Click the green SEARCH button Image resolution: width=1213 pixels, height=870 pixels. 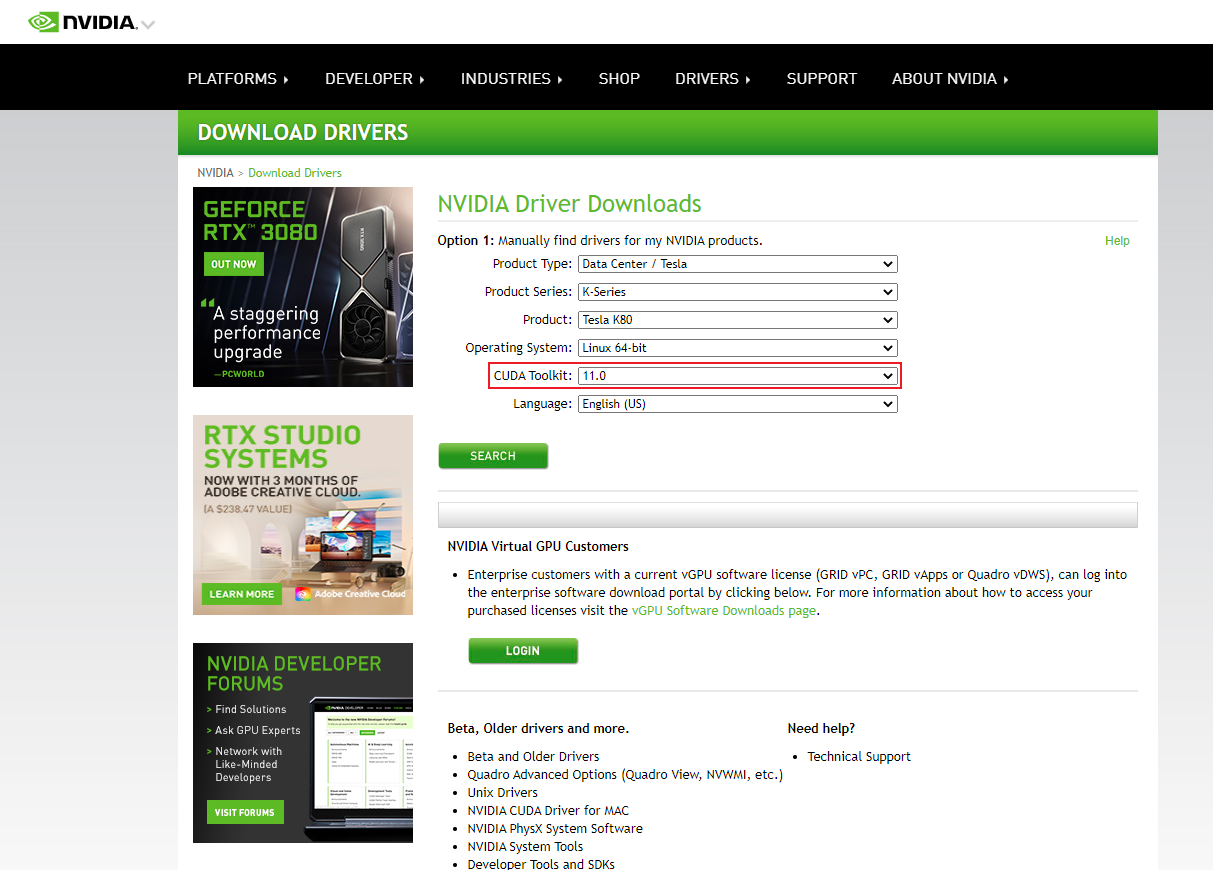493,456
